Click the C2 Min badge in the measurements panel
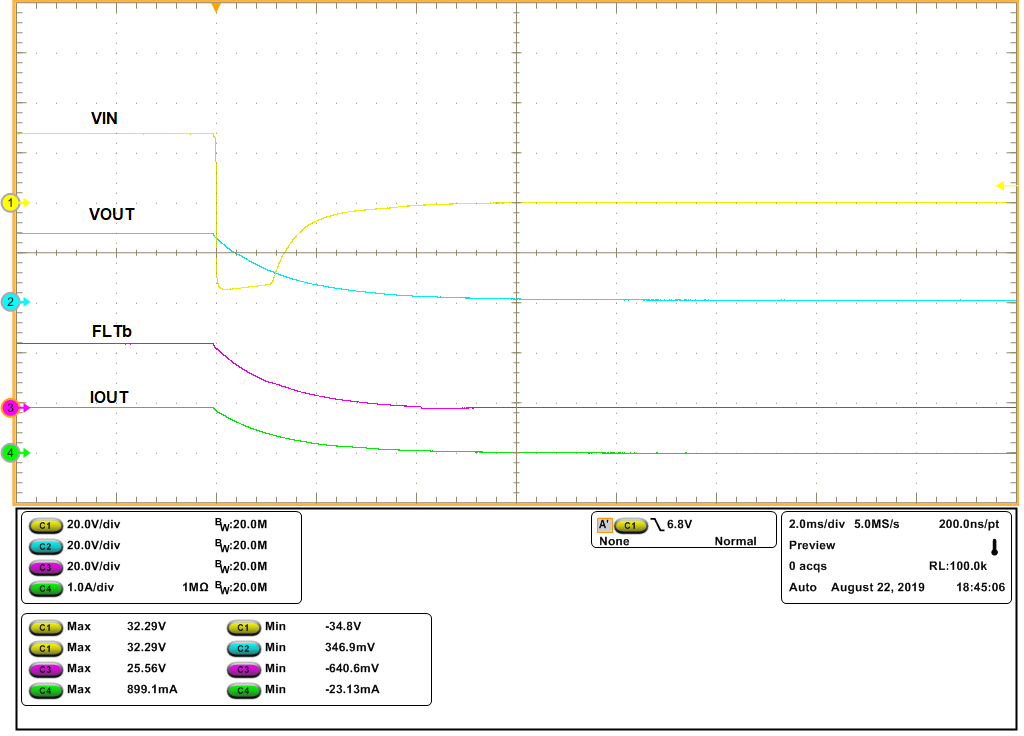This screenshot has height=736, width=1024. point(244,647)
